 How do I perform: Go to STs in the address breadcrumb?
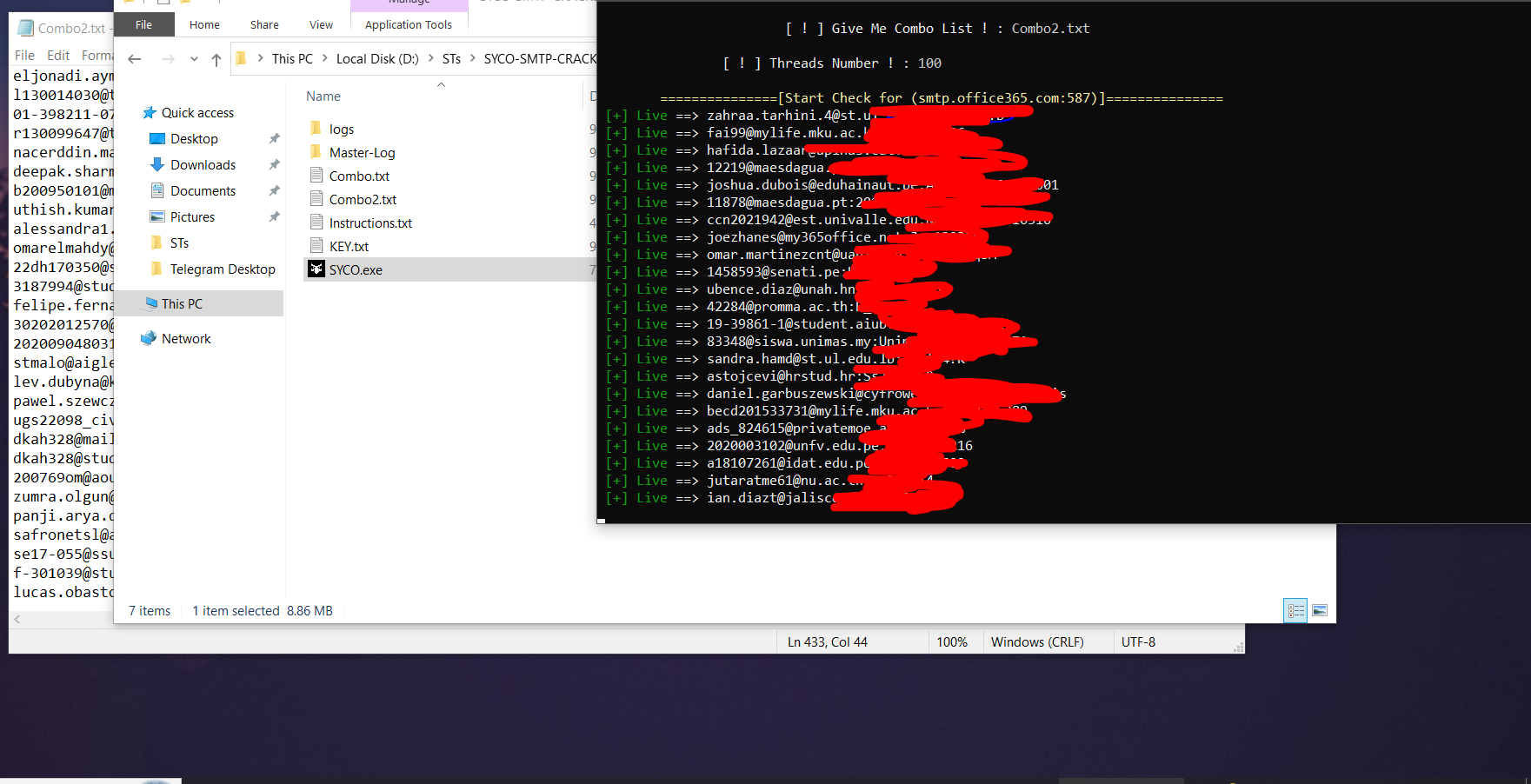[x=451, y=58]
